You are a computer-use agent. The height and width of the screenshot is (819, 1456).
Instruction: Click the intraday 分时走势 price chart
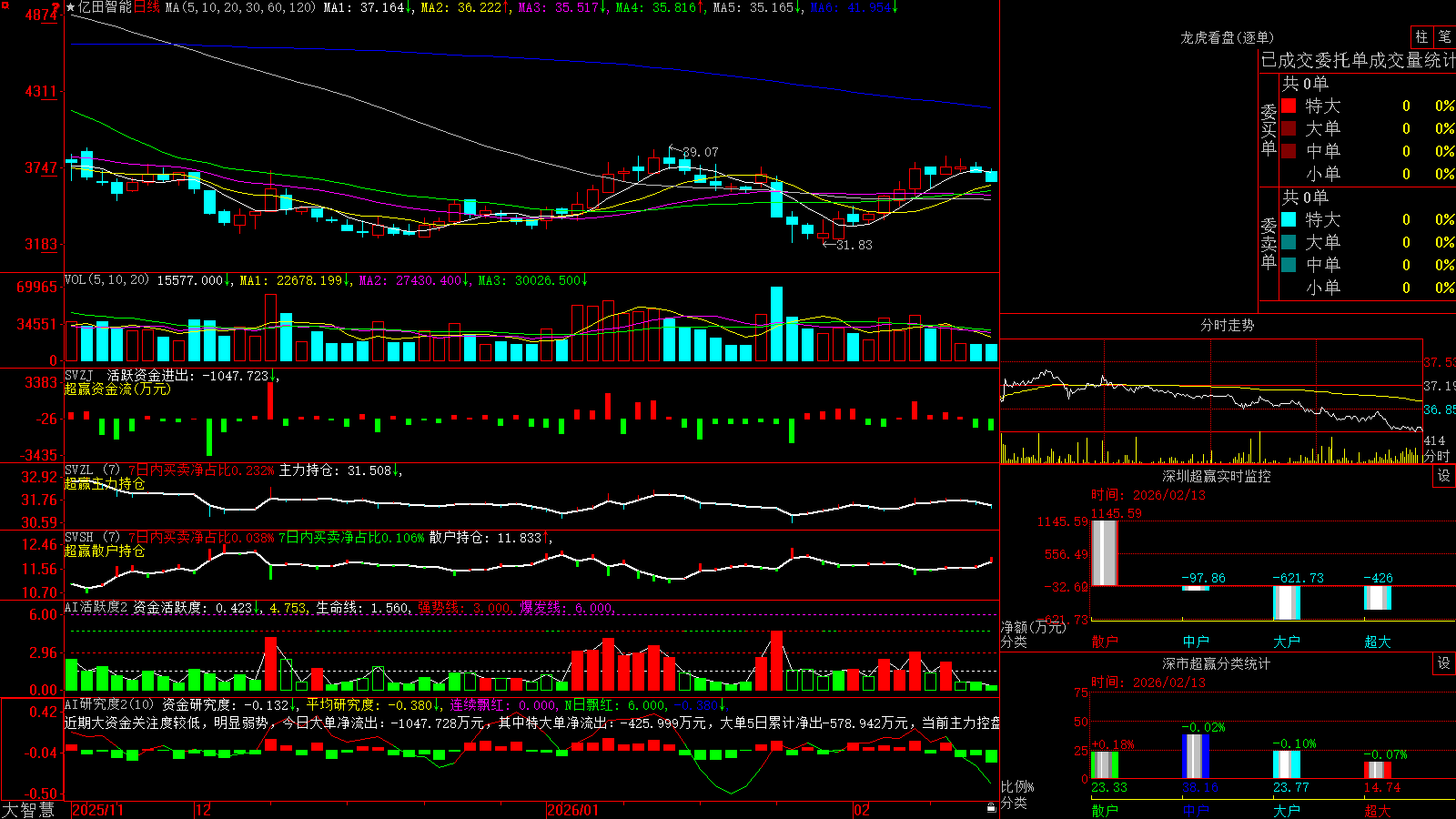(1211, 386)
